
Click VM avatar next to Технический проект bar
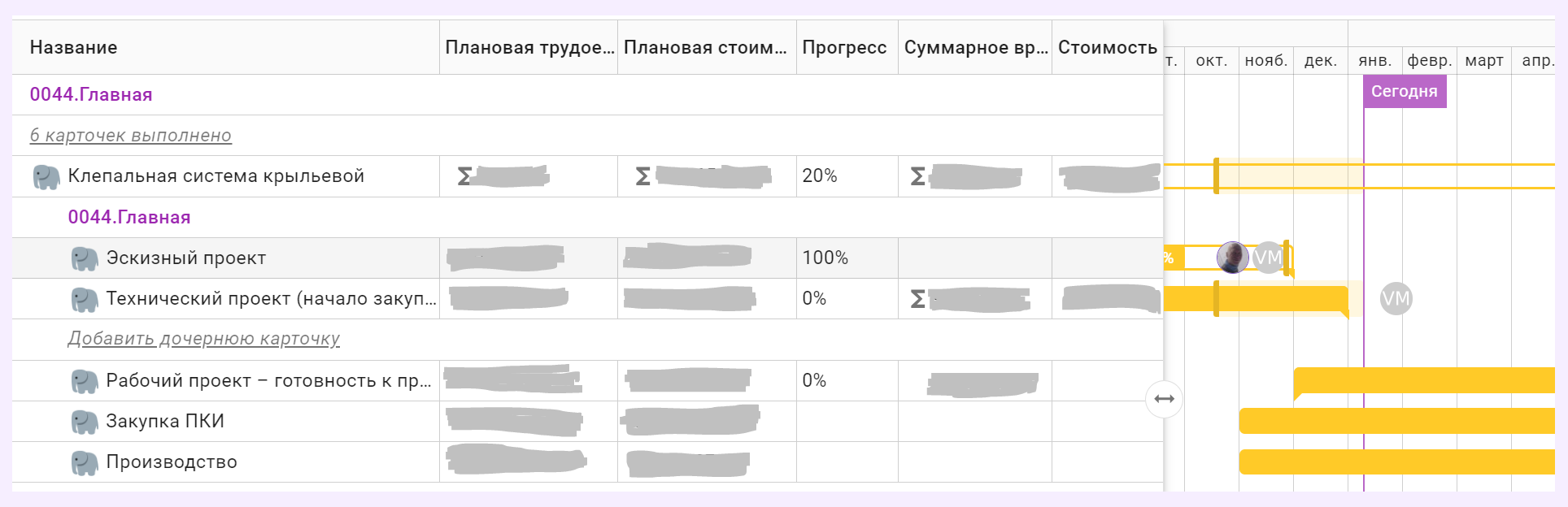(x=1396, y=299)
